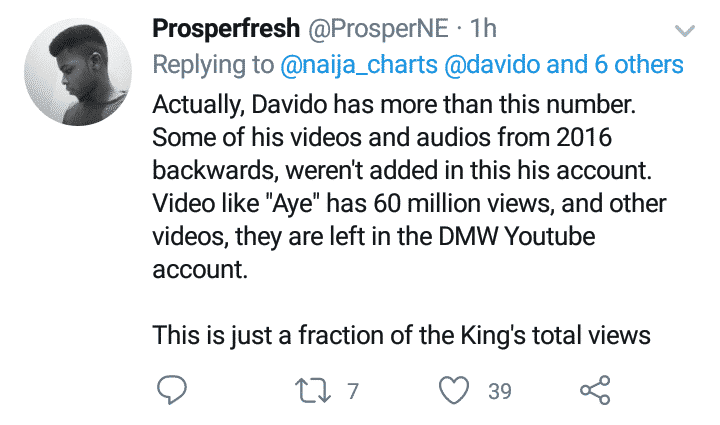Click the like count of 39
This screenshot has width=720, height=425.
[500, 391]
